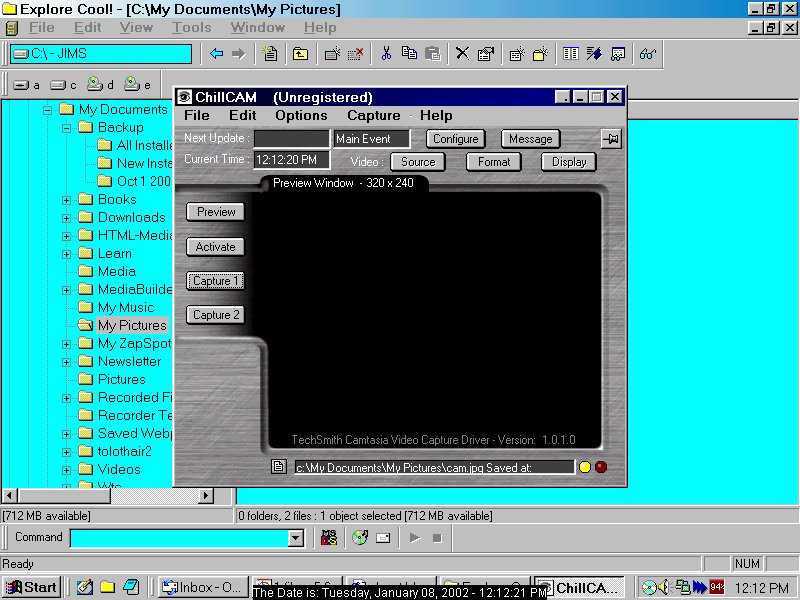
Task: Open ChillCAM File menu
Action: (196, 115)
